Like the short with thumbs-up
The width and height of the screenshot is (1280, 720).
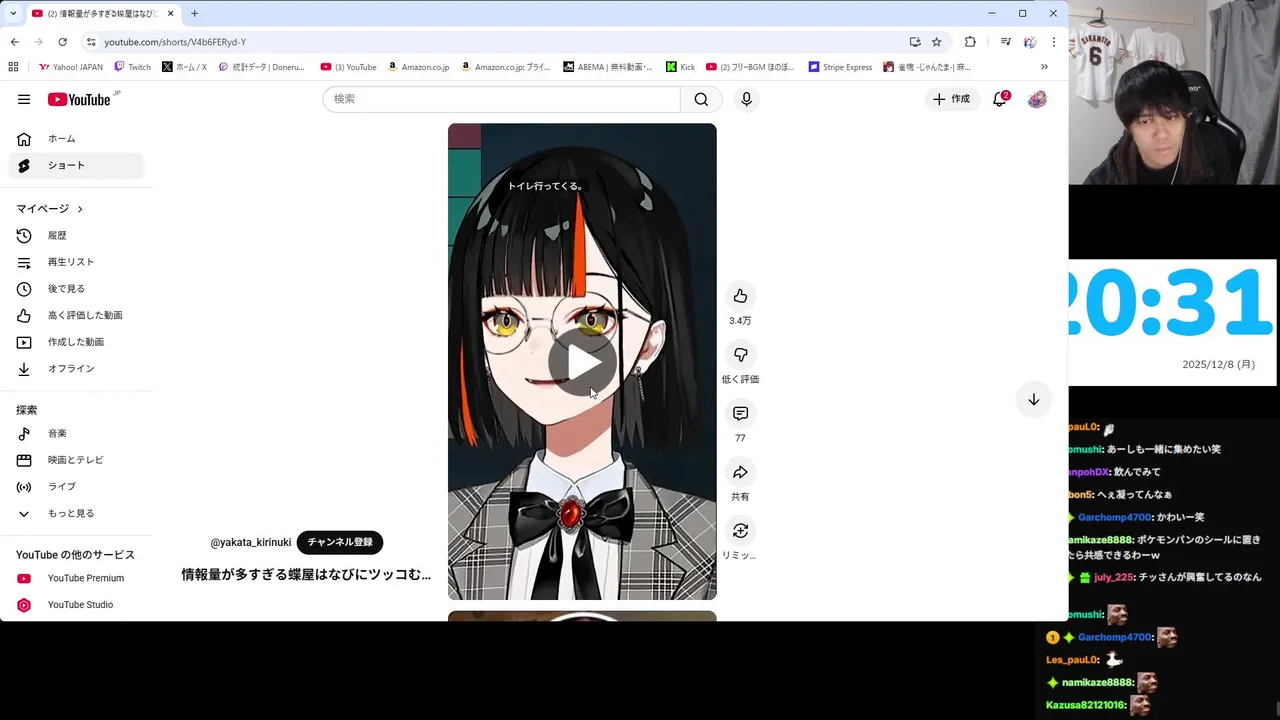(740, 296)
